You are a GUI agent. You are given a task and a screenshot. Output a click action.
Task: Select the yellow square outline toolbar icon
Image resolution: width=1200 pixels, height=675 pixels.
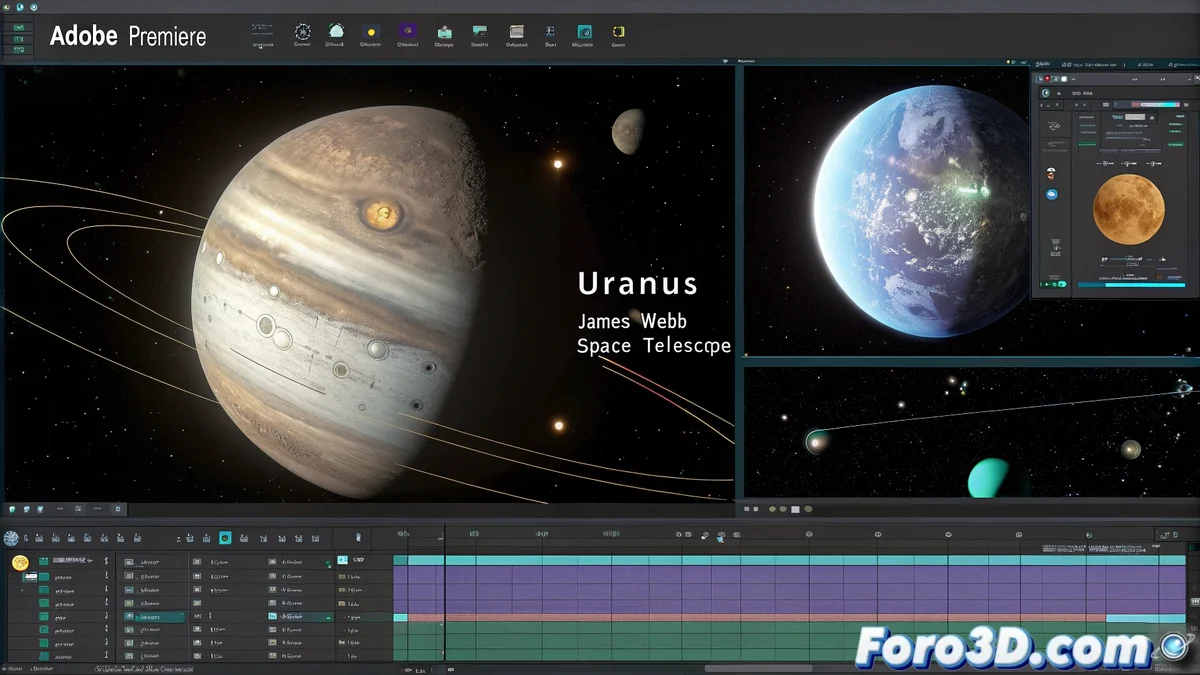point(618,32)
